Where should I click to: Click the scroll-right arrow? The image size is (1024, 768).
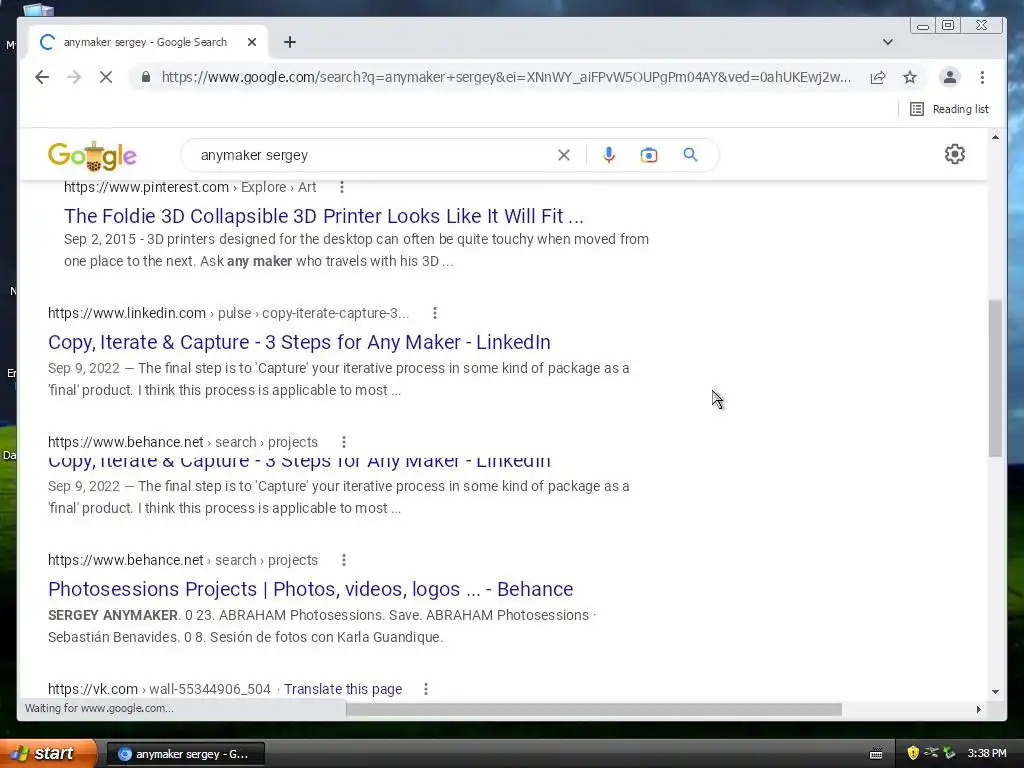coord(978,709)
